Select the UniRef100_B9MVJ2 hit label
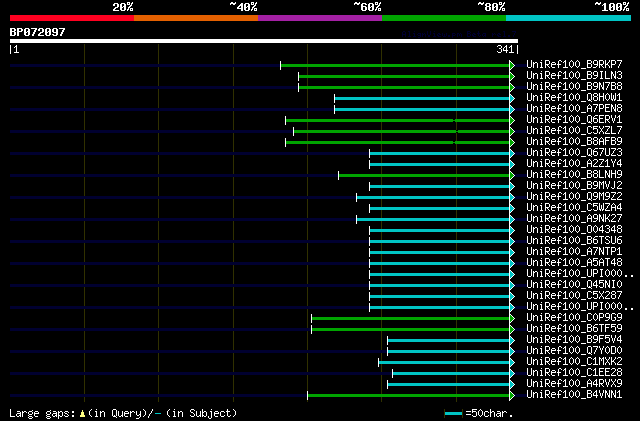The height and width of the screenshot is (421, 640). 574,186
